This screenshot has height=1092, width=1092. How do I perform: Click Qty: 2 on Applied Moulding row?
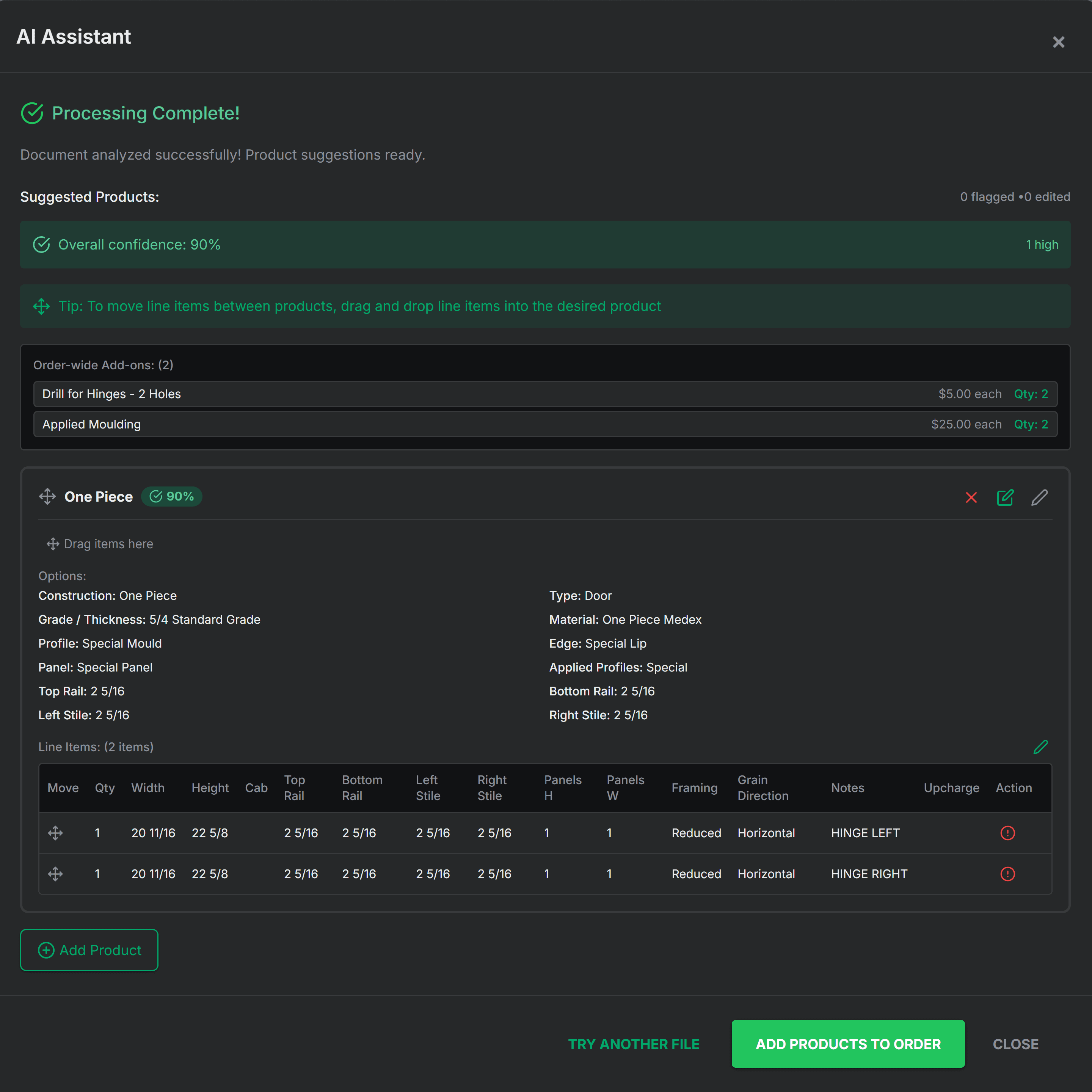point(1031,425)
